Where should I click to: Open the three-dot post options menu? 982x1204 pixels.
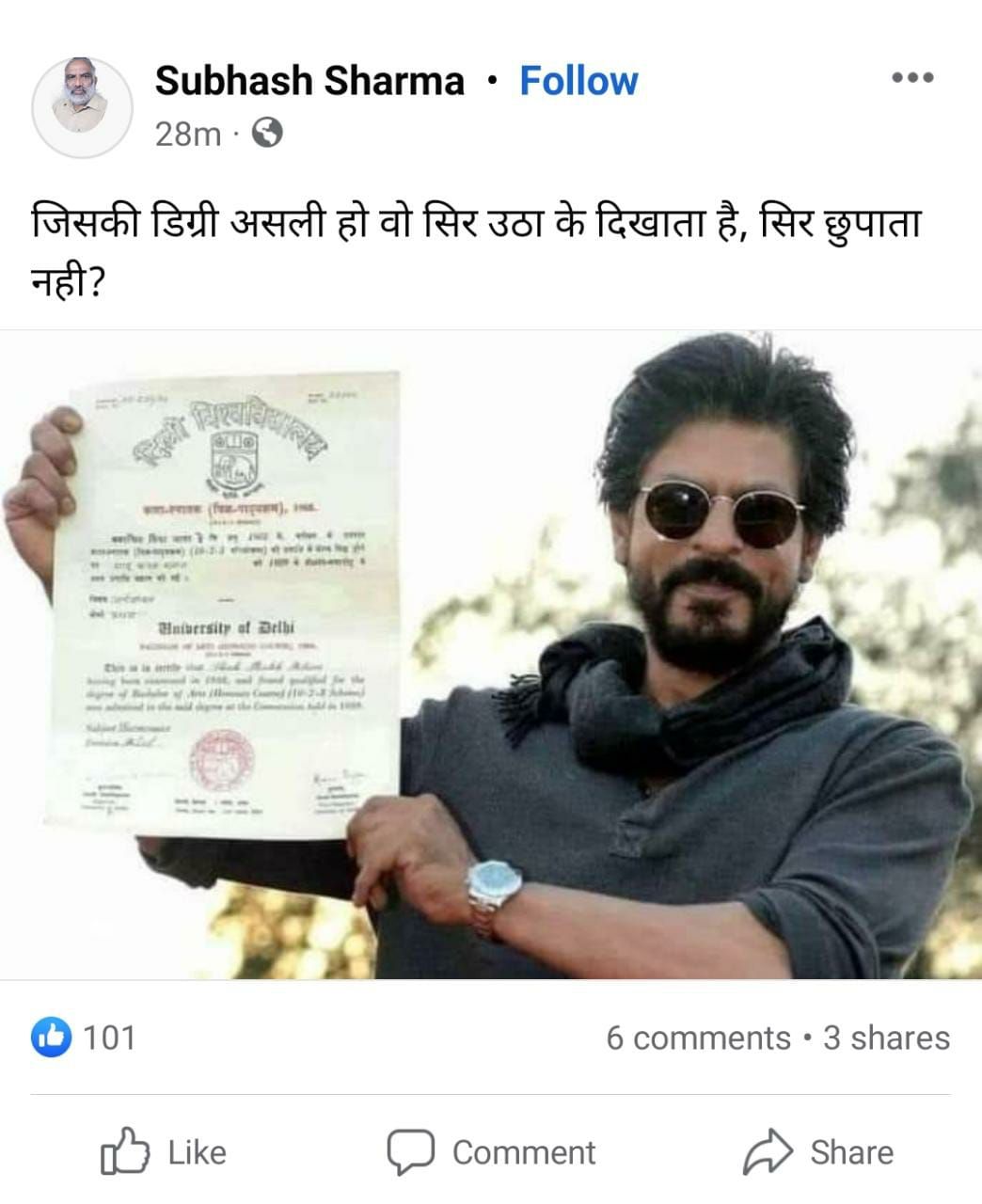point(912,78)
